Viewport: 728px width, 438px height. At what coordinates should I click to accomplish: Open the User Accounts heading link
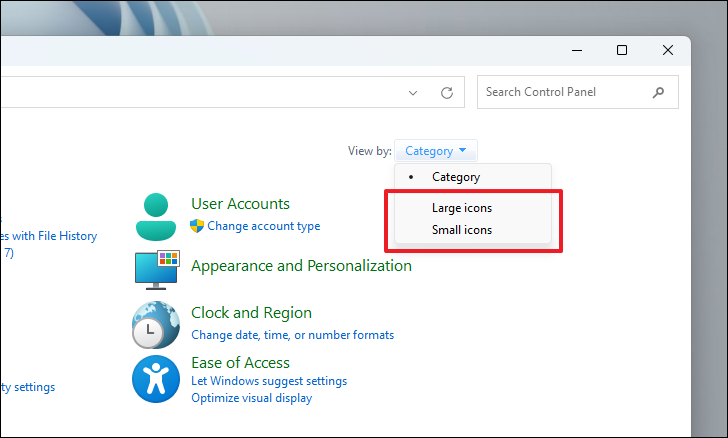[240, 204]
